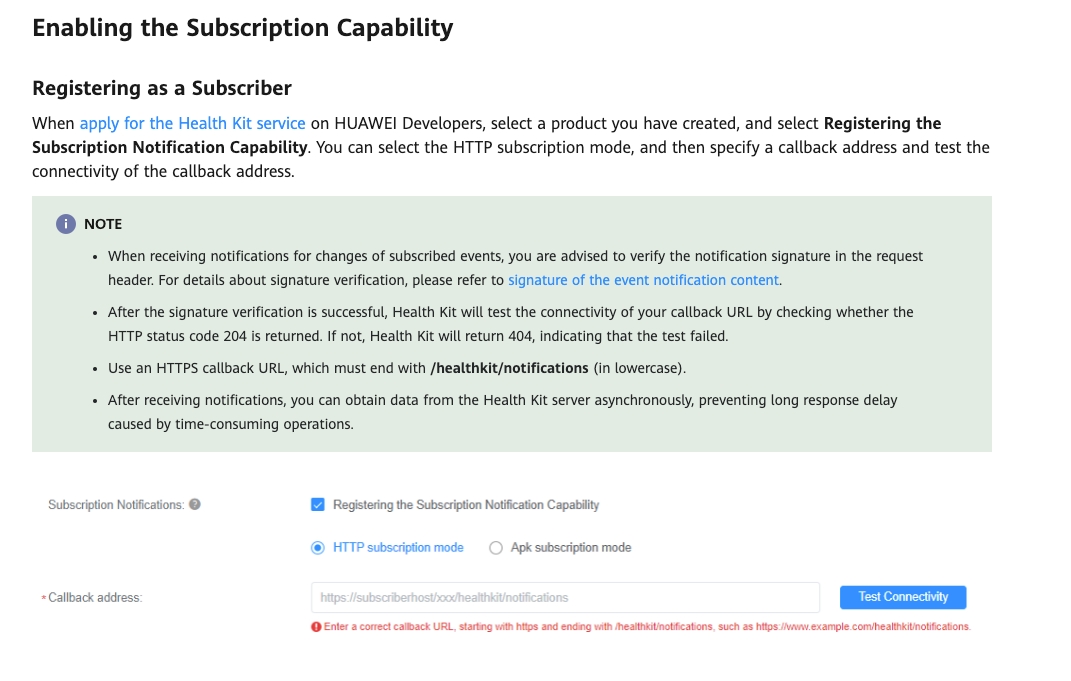This screenshot has width=1071, height=681.
Task: Select the HTTP subscription mode radio button
Action: click(x=318, y=548)
